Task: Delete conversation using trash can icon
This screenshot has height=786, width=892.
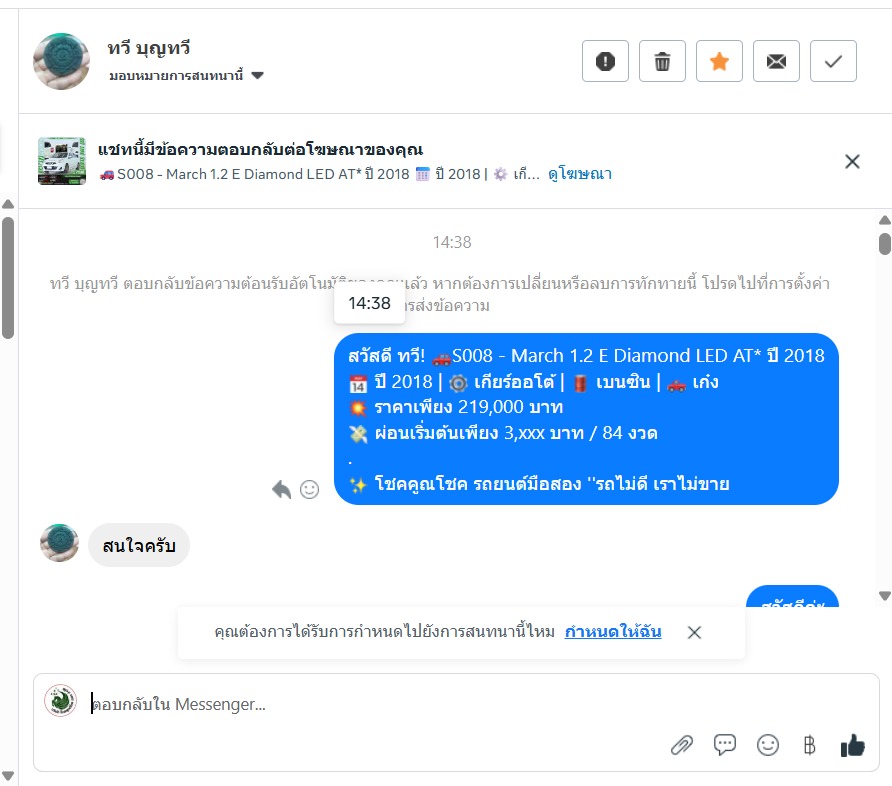Action: click(662, 61)
